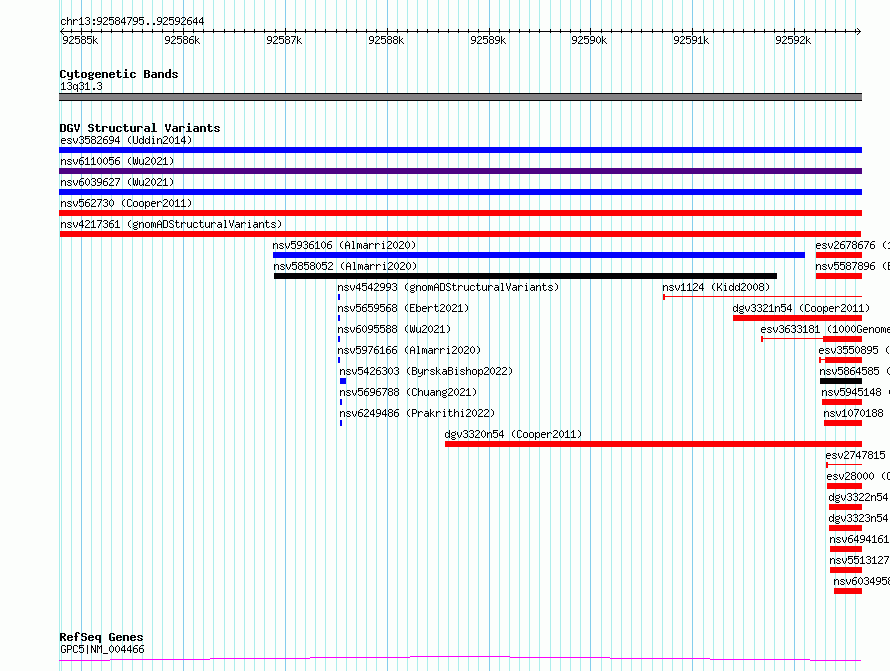Screen dimensions: 890x671
Task: Open the nsv6249486 (Prakrithi2022) label
Action: 417,413
